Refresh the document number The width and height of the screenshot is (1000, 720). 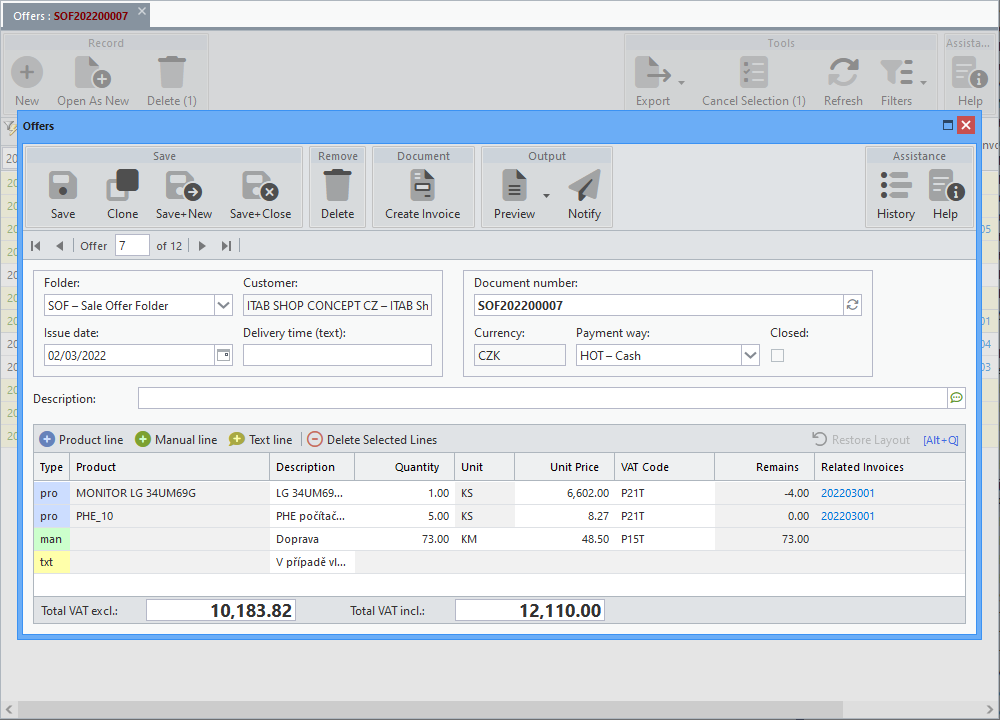pyautogui.click(x=852, y=305)
